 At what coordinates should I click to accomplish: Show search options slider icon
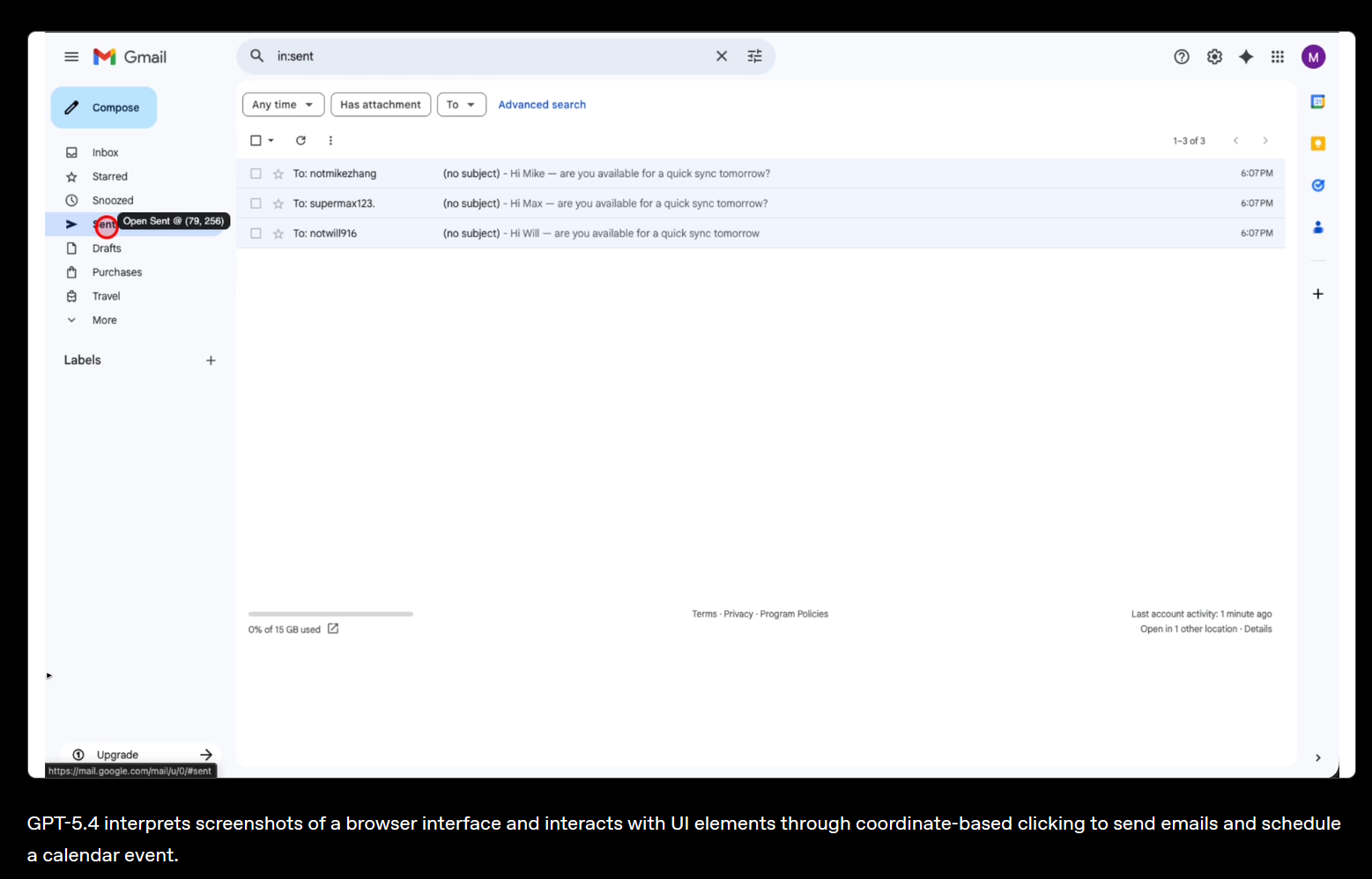pos(754,56)
